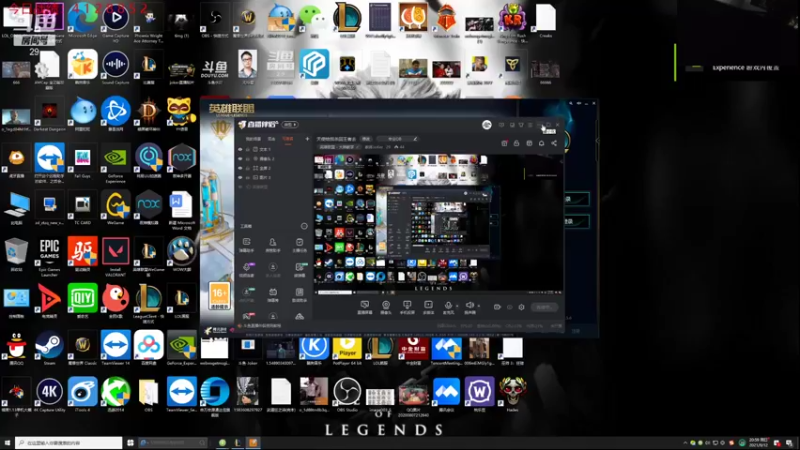800x450 pixels.
Task: Click stream preview thumbnail area
Action: (x=437, y=223)
